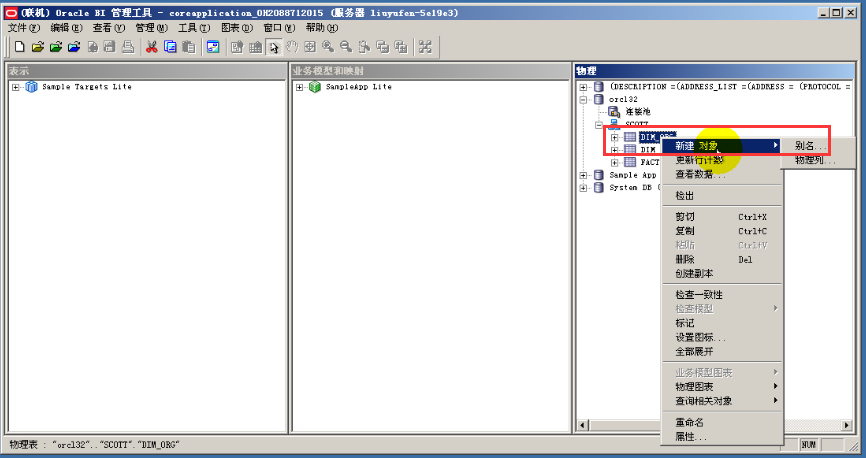The height and width of the screenshot is (458, 866).
Task: Select 查看数据... in context menu
Action: (x=722, y=175)
